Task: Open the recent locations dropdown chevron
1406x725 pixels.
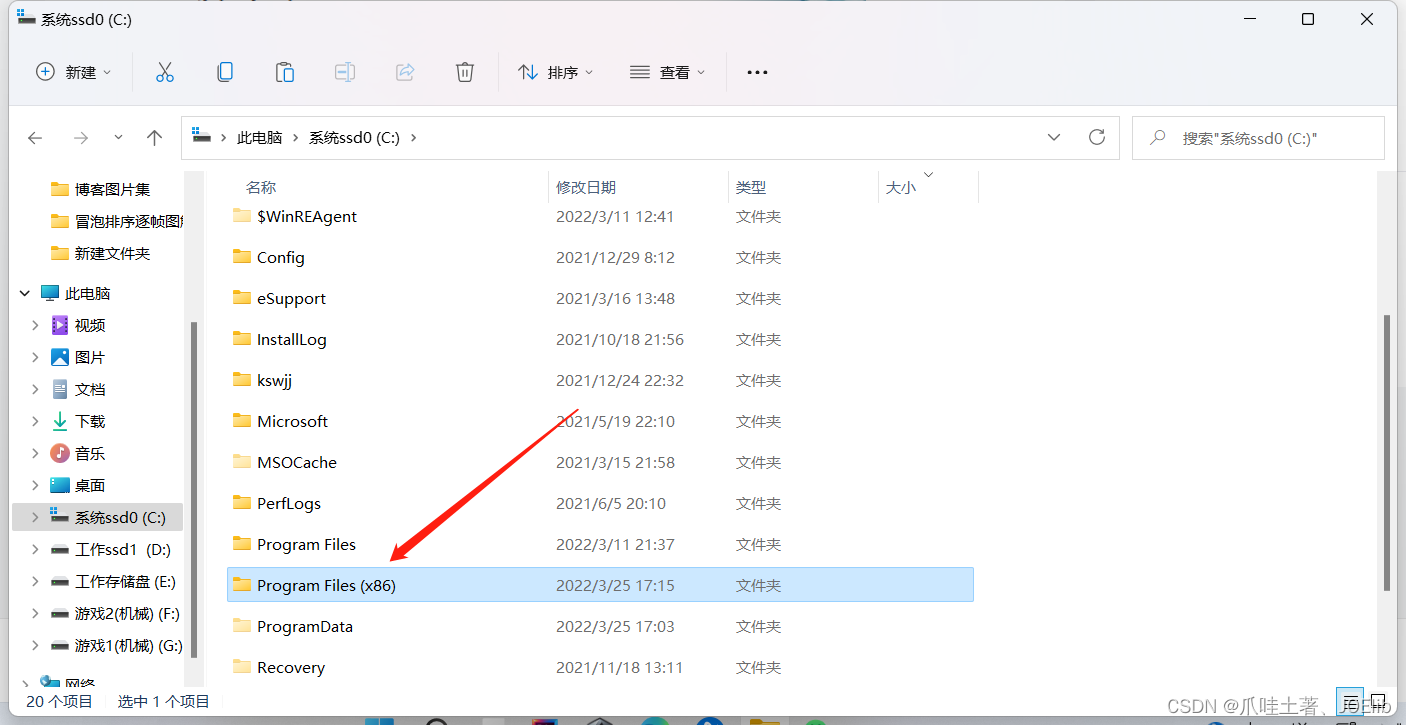Action: point(118,138)
